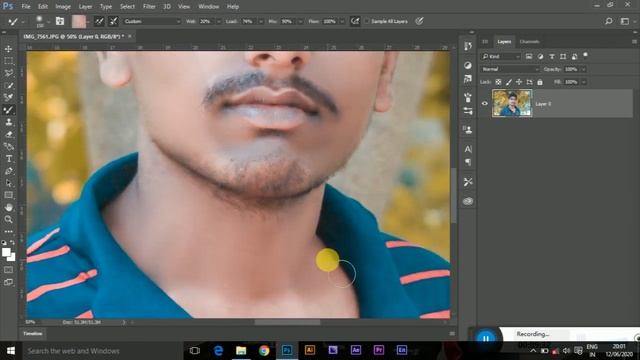
Task: Switch to the Channels tab
Action: tap(530, 42)
